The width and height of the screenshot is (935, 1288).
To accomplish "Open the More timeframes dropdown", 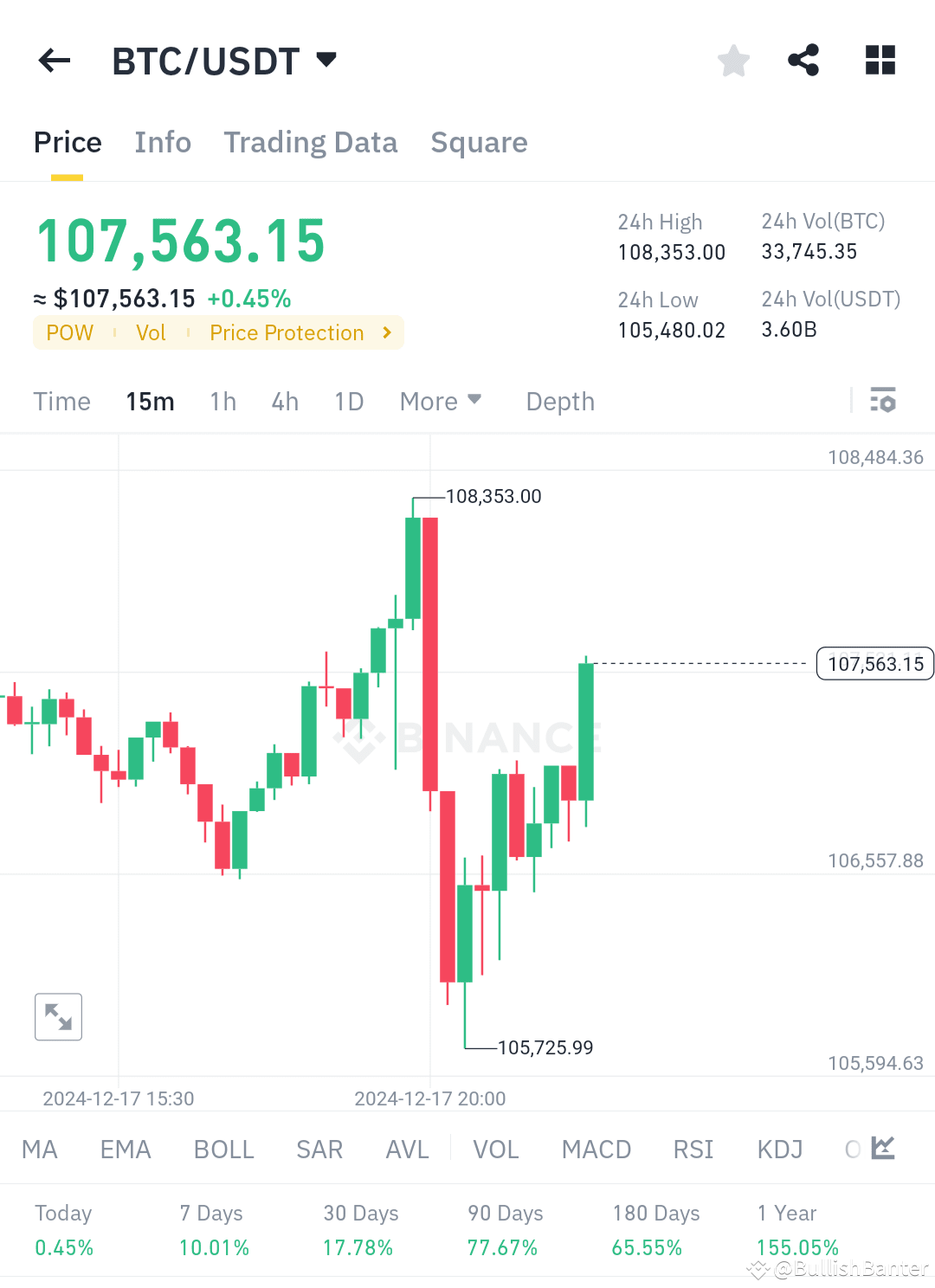I will 440,401.
